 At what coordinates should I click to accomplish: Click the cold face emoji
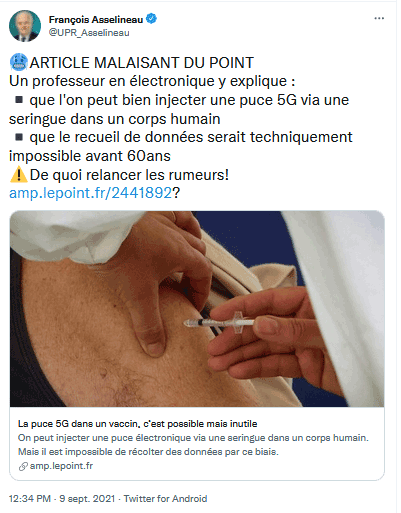tap(19, 62)
